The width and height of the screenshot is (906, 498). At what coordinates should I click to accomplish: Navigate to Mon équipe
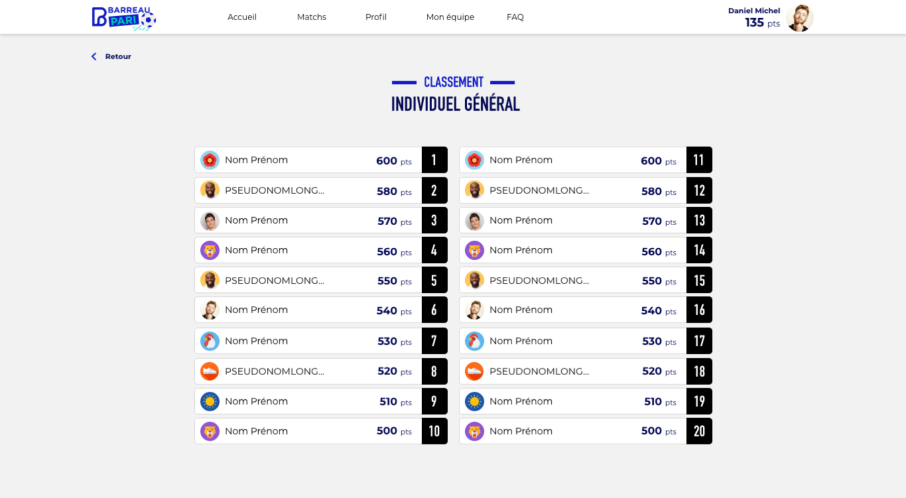tap(450, 17)
